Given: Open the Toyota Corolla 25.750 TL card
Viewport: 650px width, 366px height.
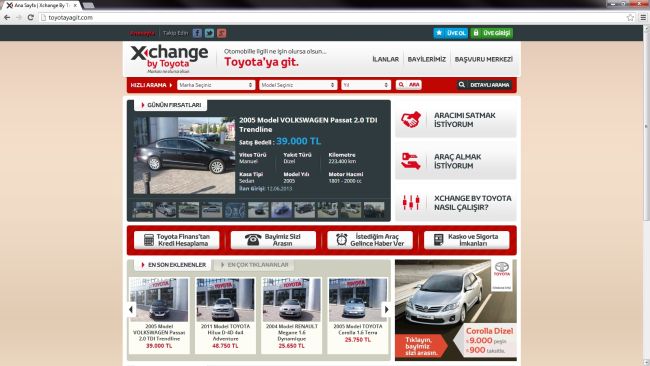Looking at the screenshot, I should coord(358,315).
